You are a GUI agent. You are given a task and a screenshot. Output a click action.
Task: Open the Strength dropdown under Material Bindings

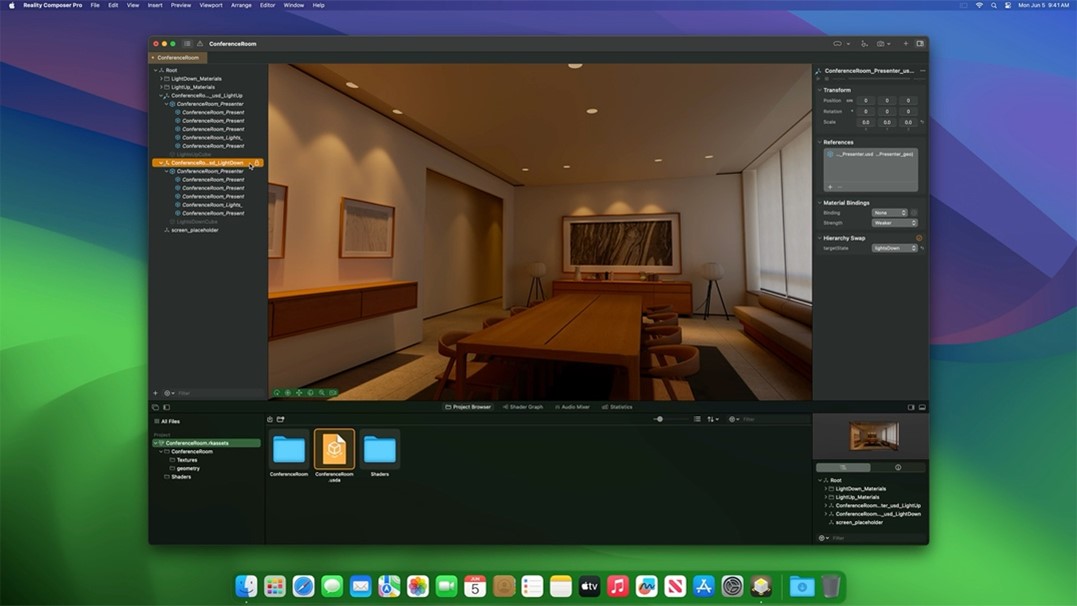coord(894,223)
